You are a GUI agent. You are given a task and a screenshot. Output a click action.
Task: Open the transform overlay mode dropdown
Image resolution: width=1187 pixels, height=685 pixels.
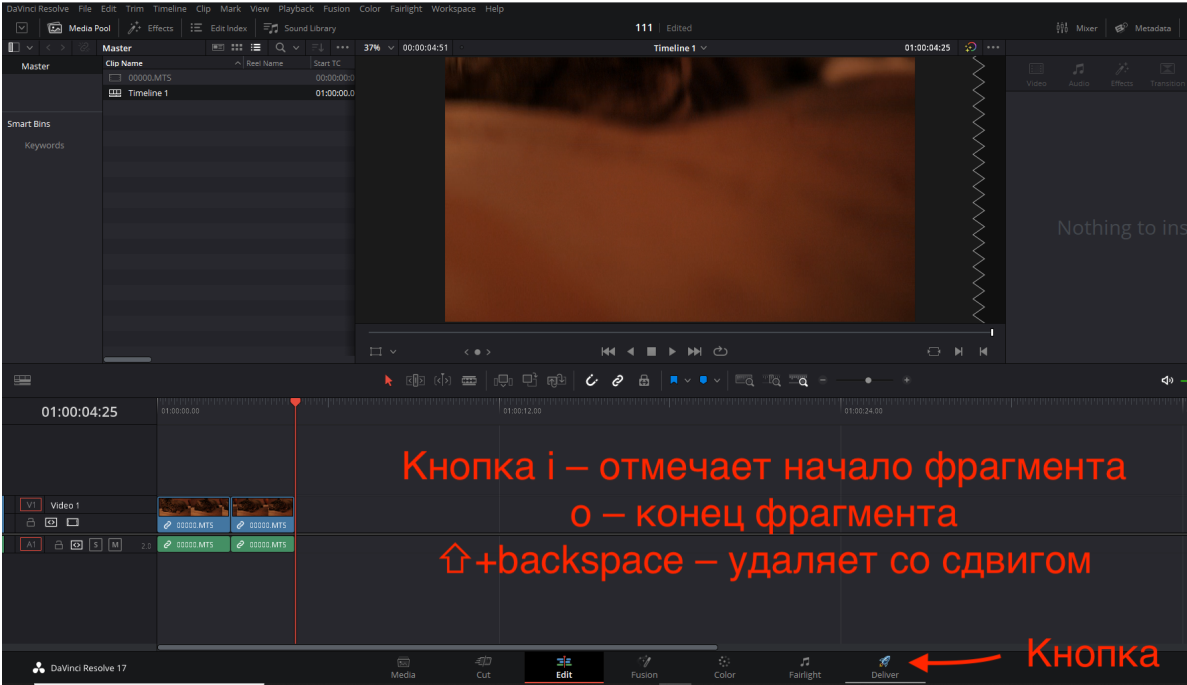click(393, 352)
